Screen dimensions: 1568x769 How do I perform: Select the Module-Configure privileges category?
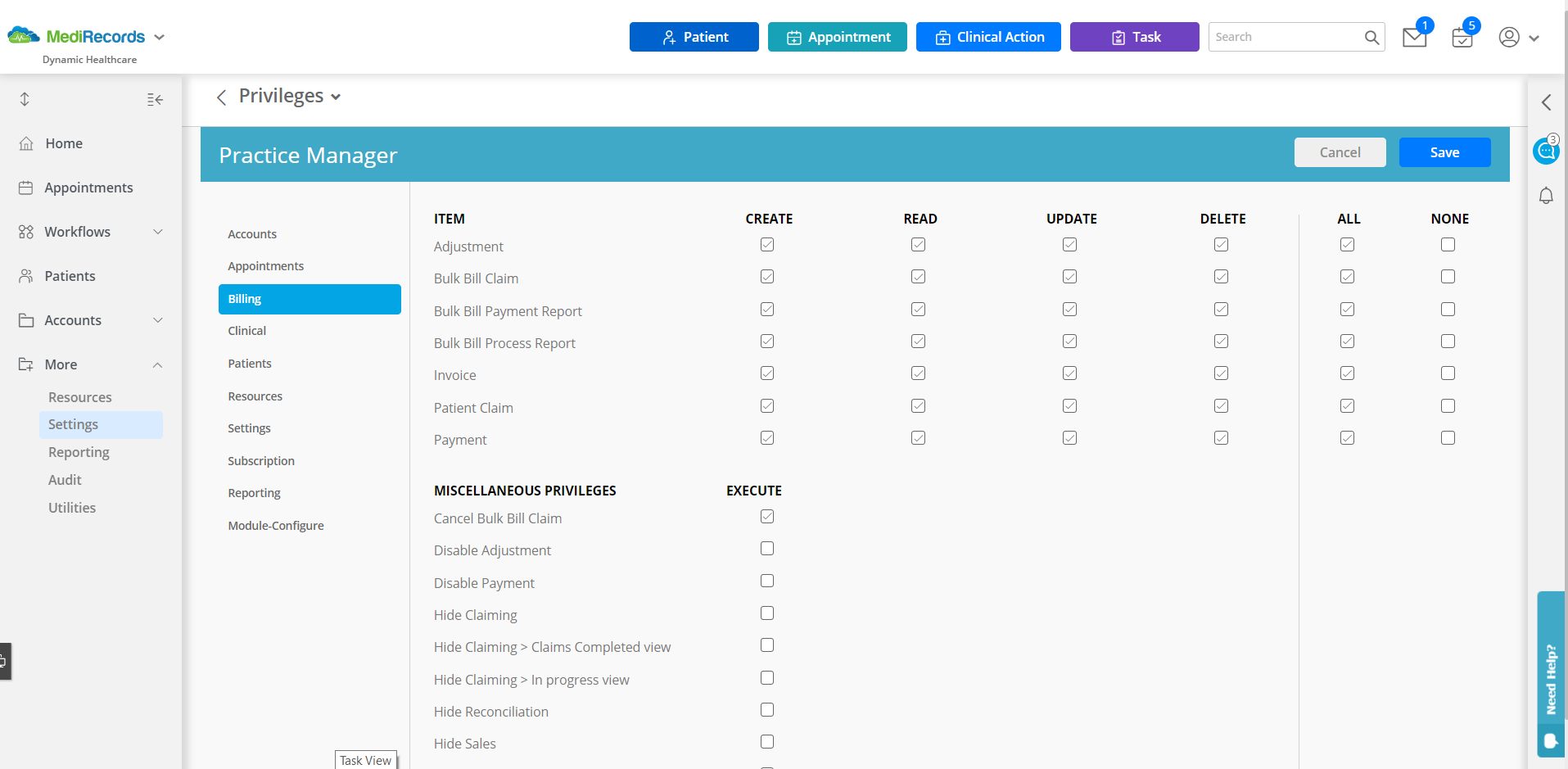(x=276, y=526)
